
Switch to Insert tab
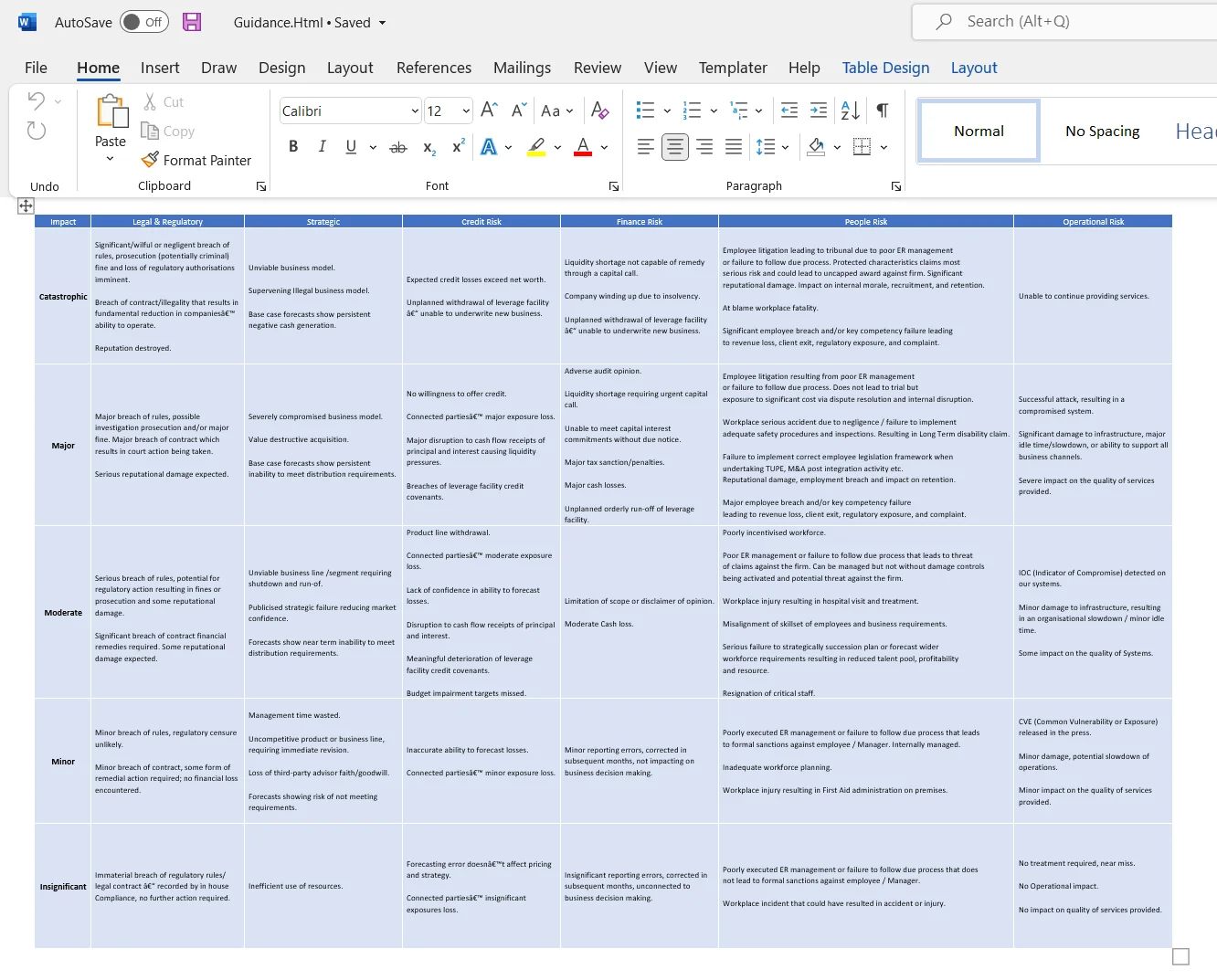[160, 68]
